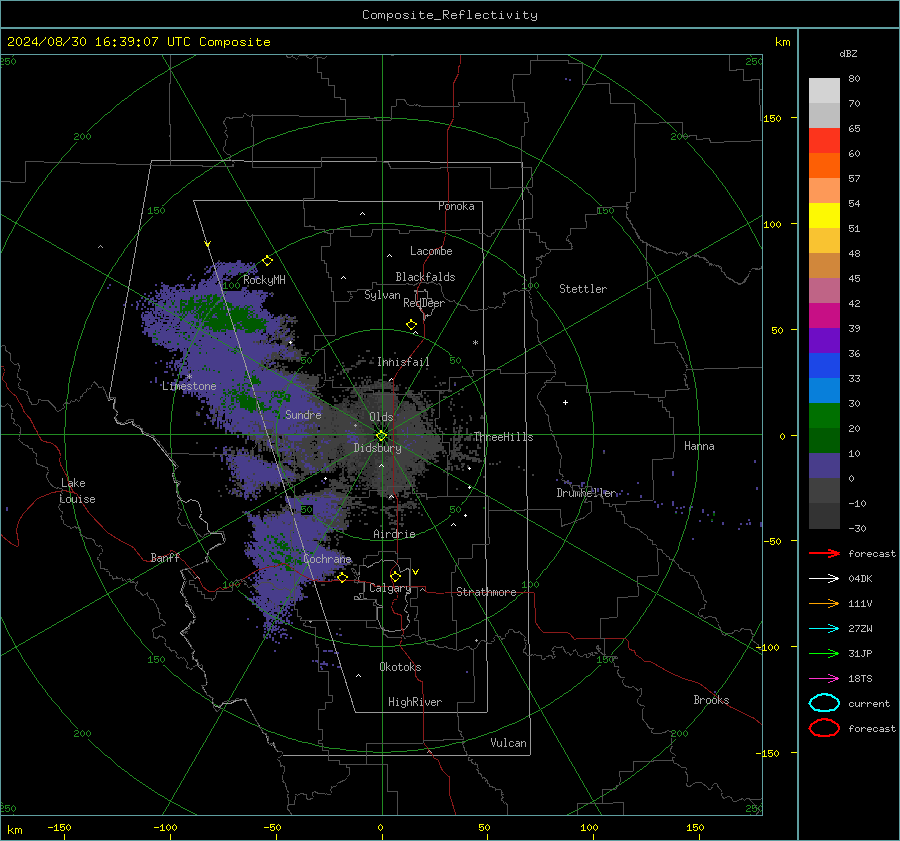The height and width of the screenshot is (841, 900).
Task: Click the red forecast arrow in legend
Action: pos(824,553)
